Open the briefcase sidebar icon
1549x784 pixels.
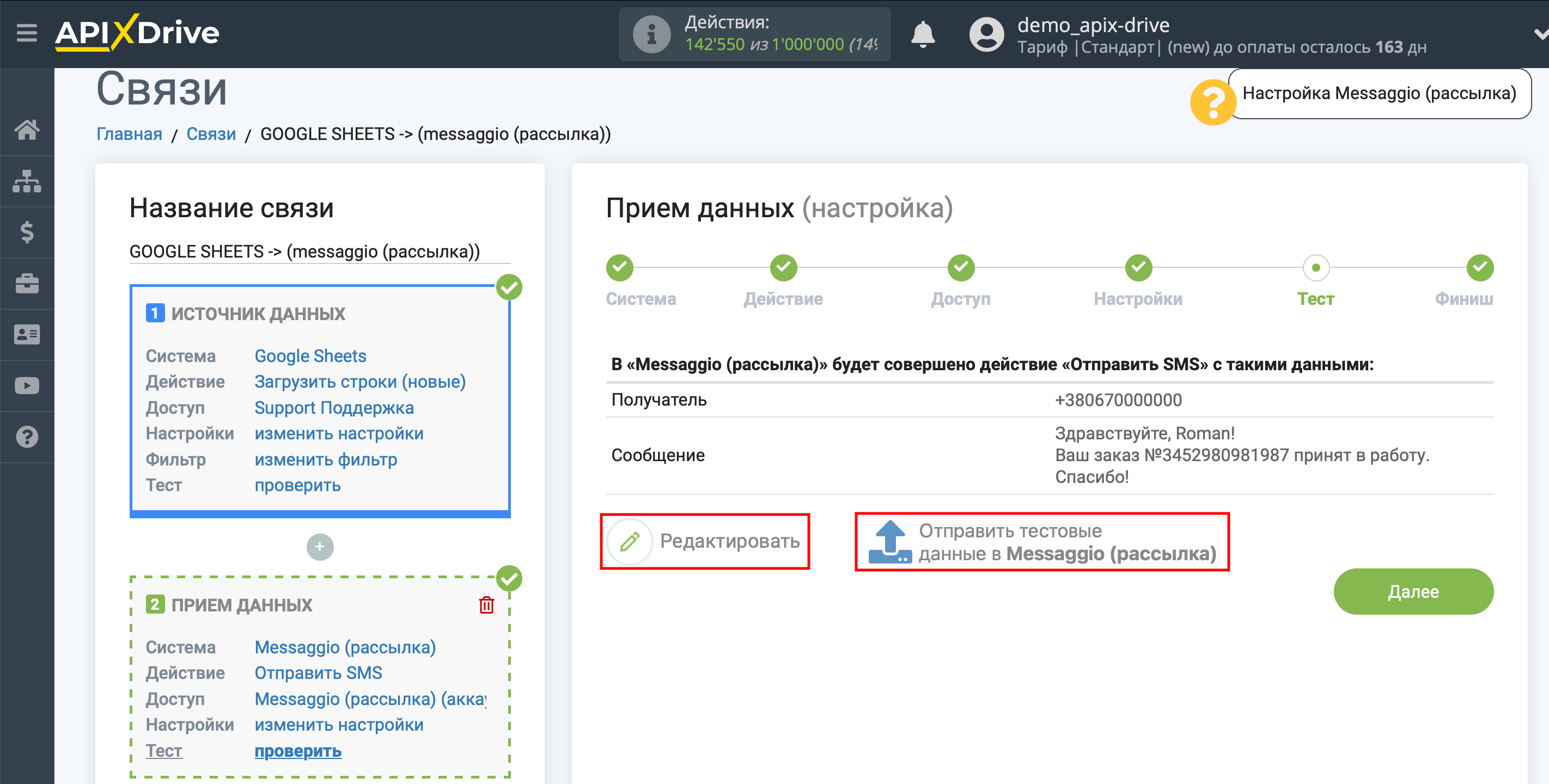click(27, 283)
